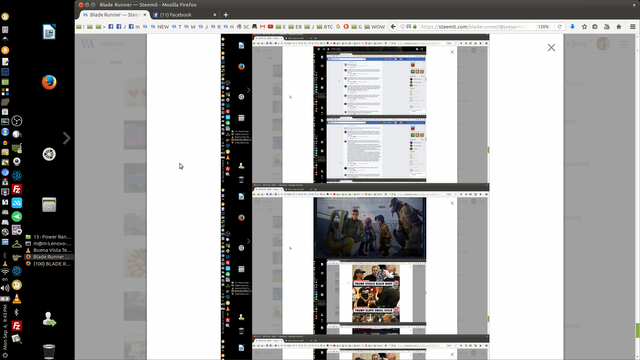Open the upper FileZilla launcher icon
This screenshot has height=360, width=640.
(17, 189)
